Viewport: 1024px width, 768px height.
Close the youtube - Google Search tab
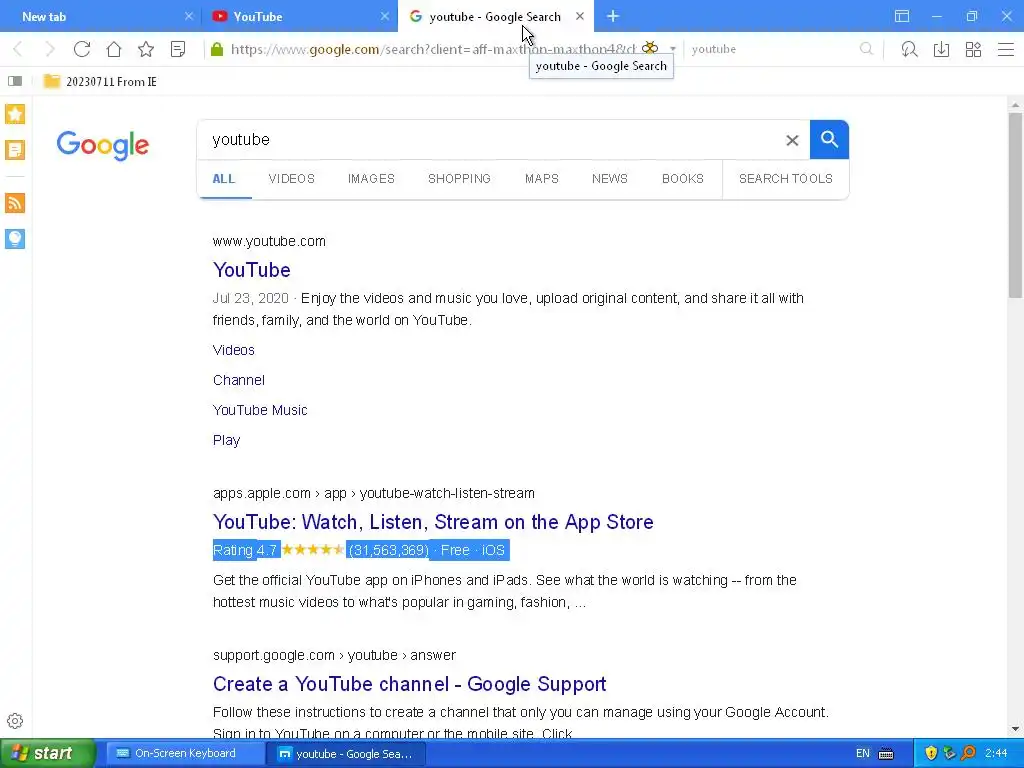pyautogui.click(x=580, y=16)
